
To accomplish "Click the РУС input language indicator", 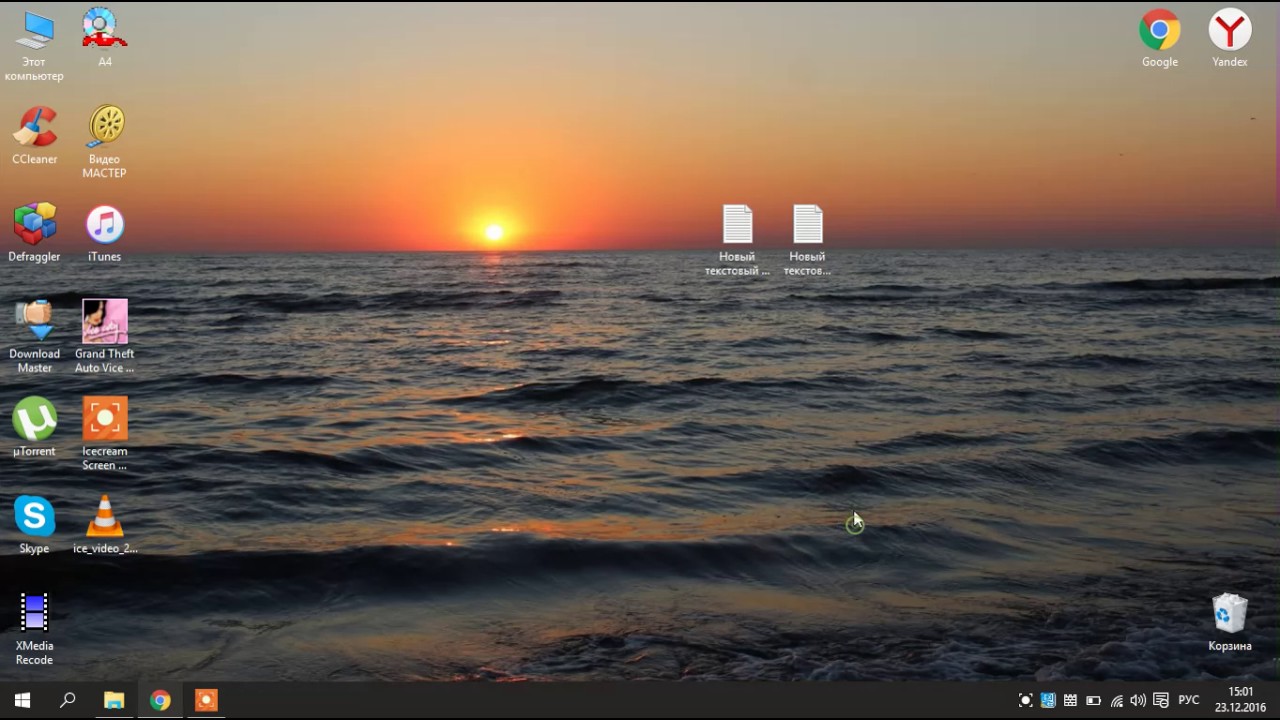I will click(1189, 701).
